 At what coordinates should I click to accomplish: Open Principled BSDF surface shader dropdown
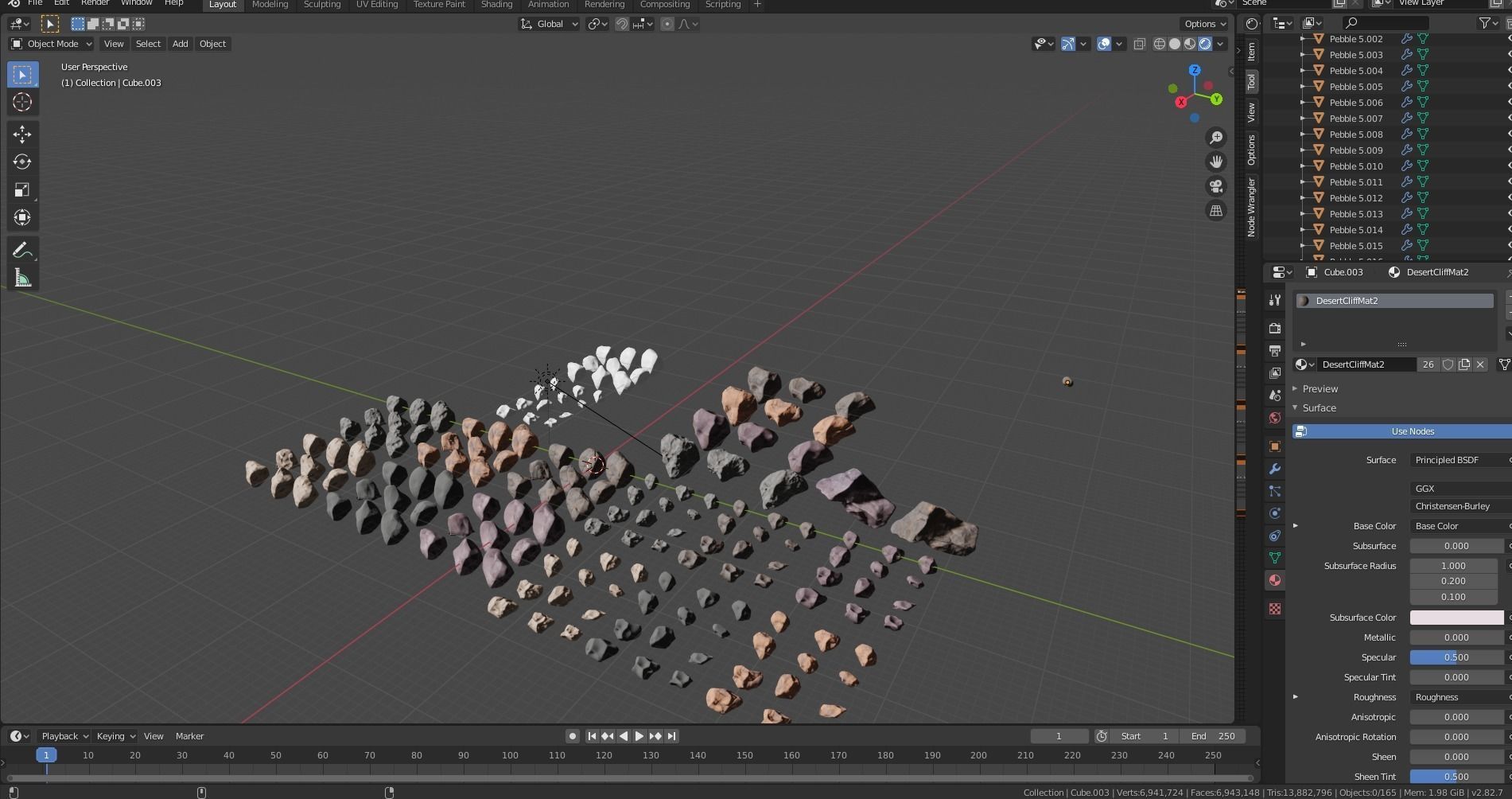(1460, 460)
